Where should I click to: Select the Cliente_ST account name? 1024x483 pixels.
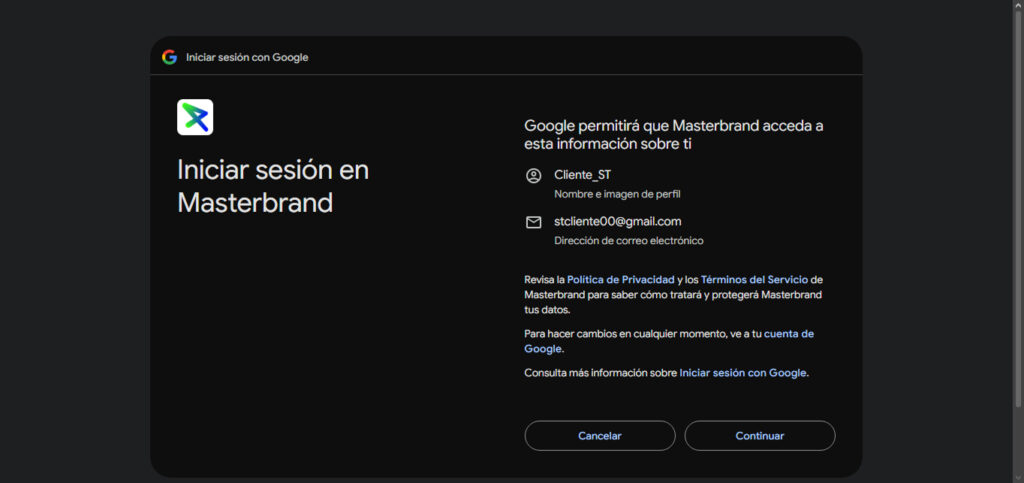click(582, 175)
